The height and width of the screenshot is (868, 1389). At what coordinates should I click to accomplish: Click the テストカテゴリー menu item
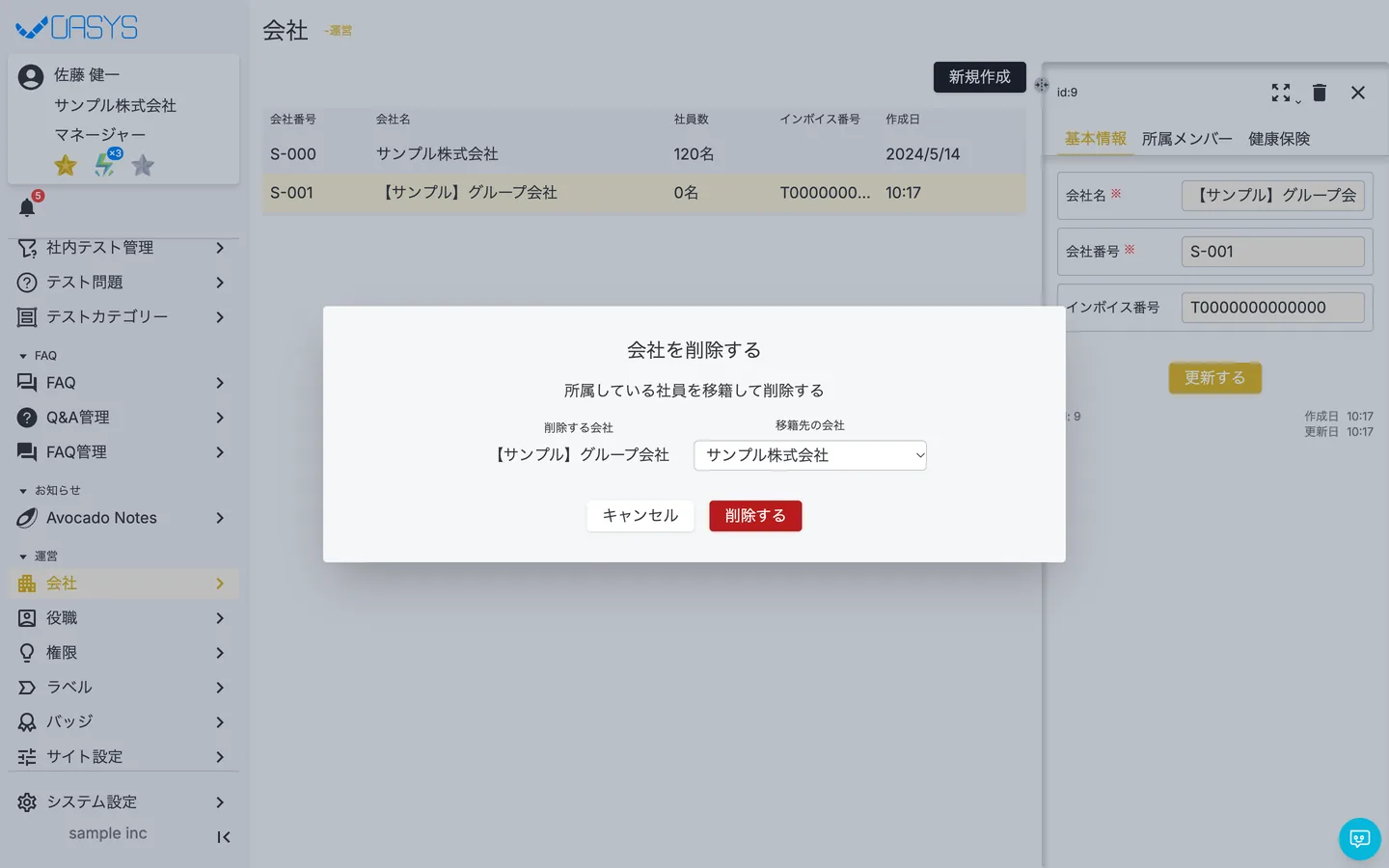coord(123,317)
